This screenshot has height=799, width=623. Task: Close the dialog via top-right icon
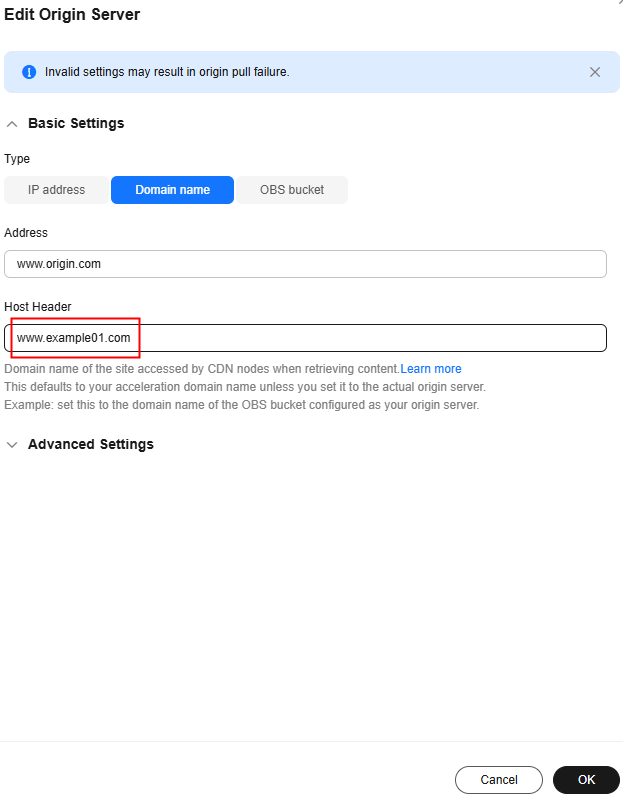pos(619,3)
